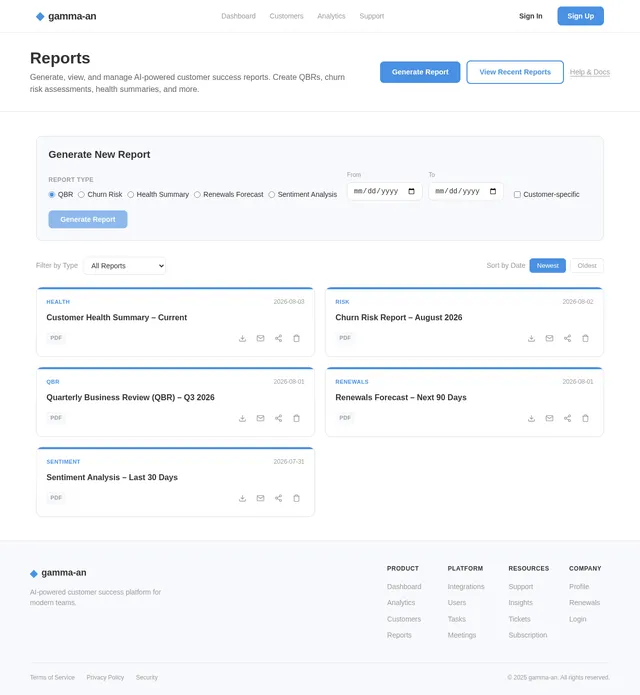Delete the Quarterly Business Review Q3 2026
The image size is (640, 695).
pyautogui.click(x=297, y=418)
